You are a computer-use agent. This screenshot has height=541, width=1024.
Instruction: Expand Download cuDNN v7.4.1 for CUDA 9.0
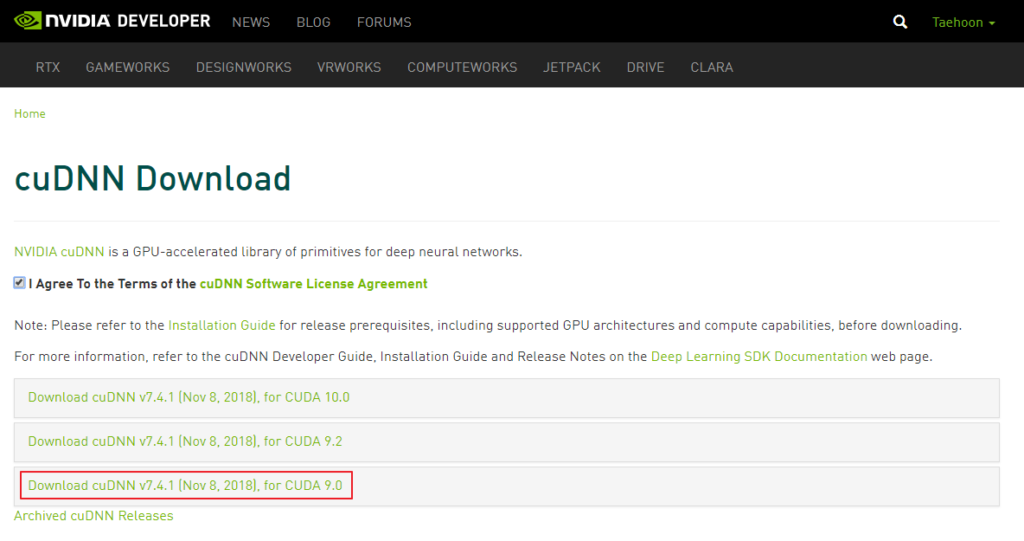point(507,485)
